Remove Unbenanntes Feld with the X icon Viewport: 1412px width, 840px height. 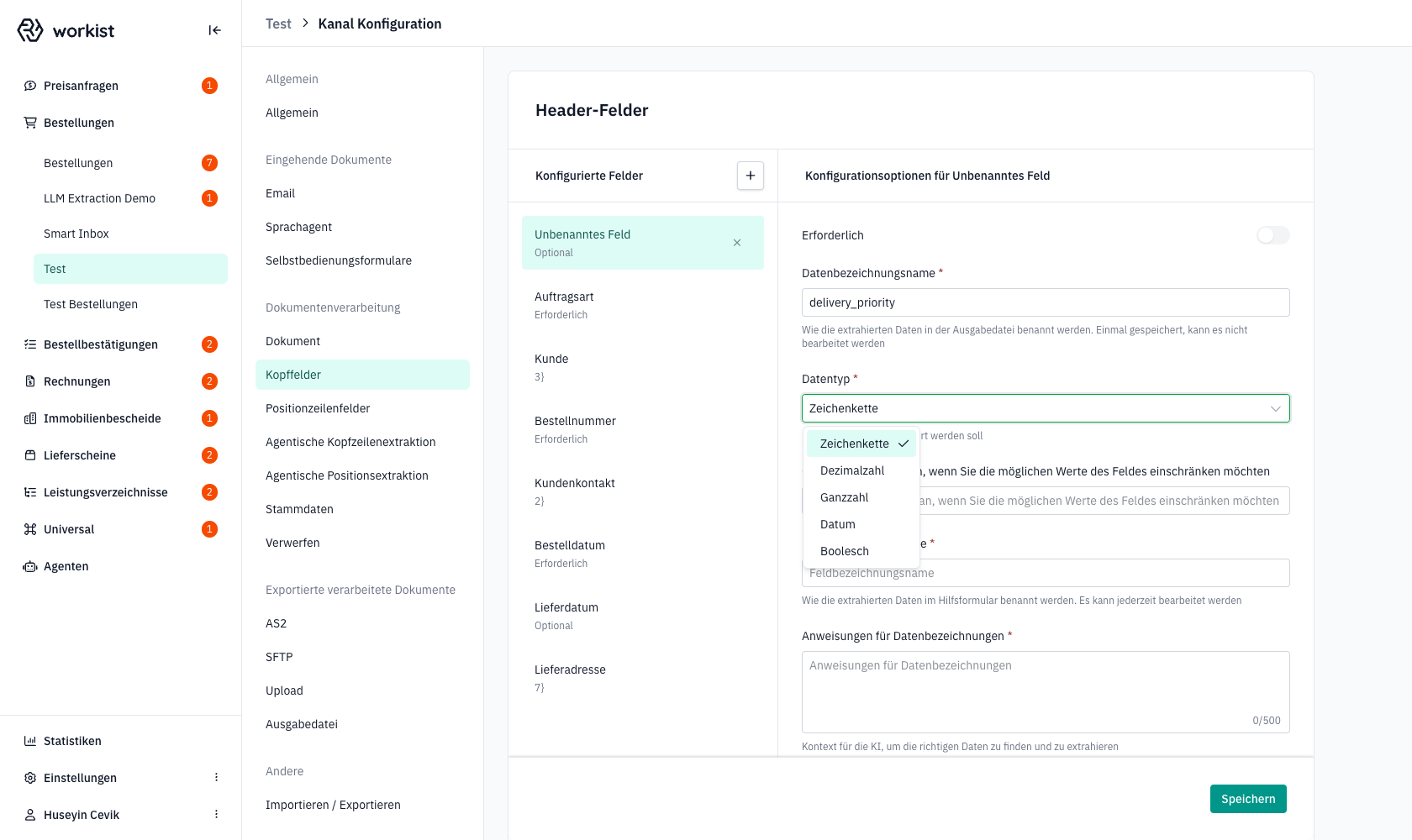(x=737, y=243)
